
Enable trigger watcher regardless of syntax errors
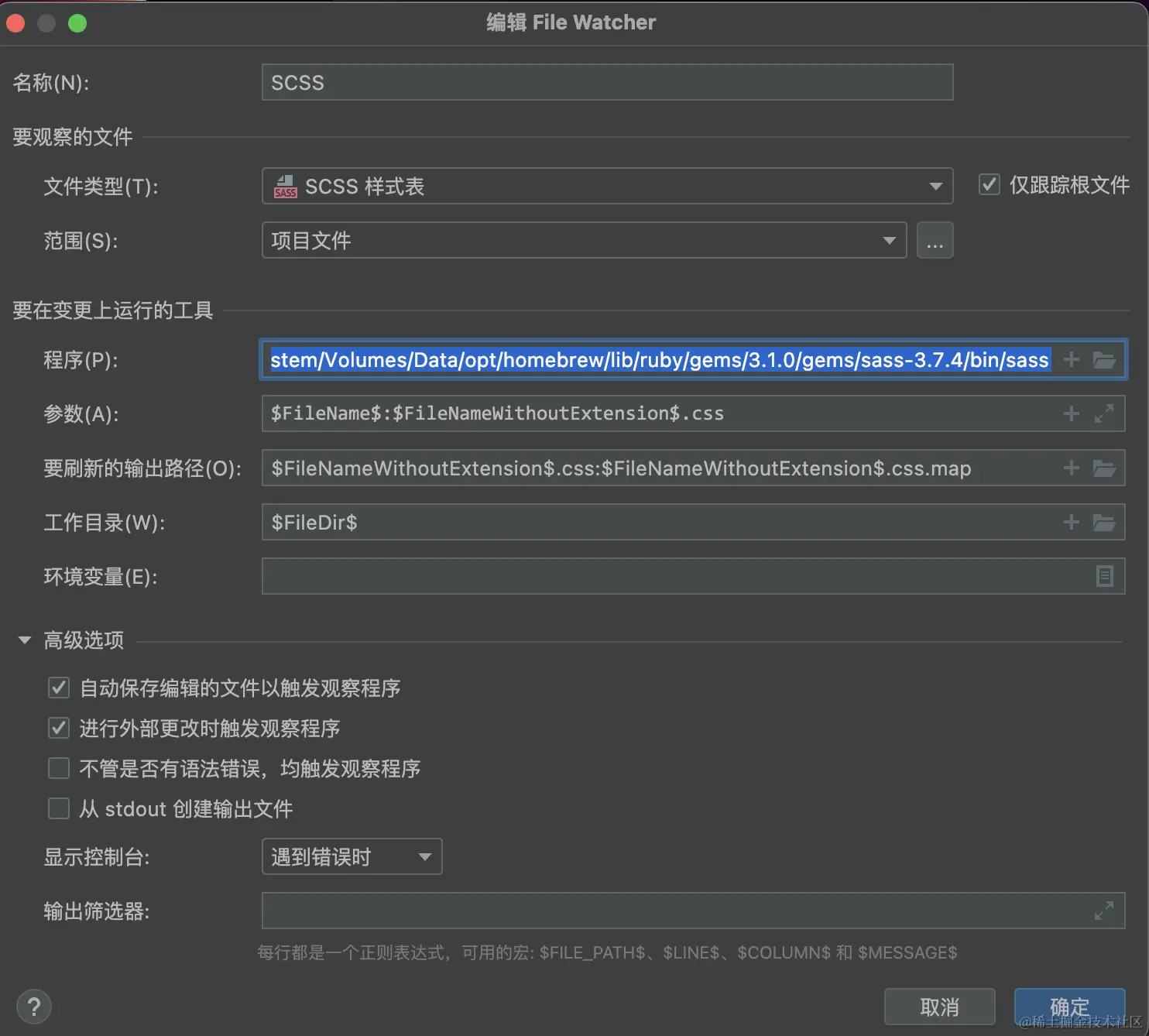click(x=59, y=768)
